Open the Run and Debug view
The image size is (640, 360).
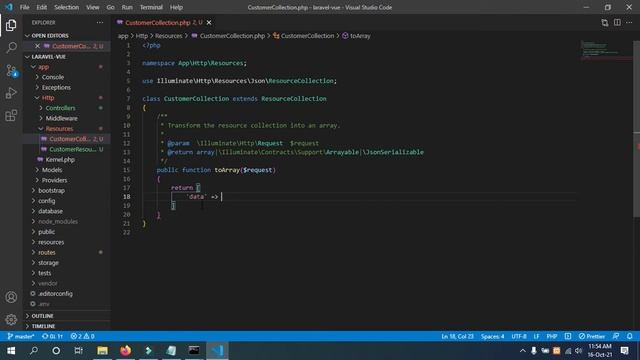click(x=11, y=93)
